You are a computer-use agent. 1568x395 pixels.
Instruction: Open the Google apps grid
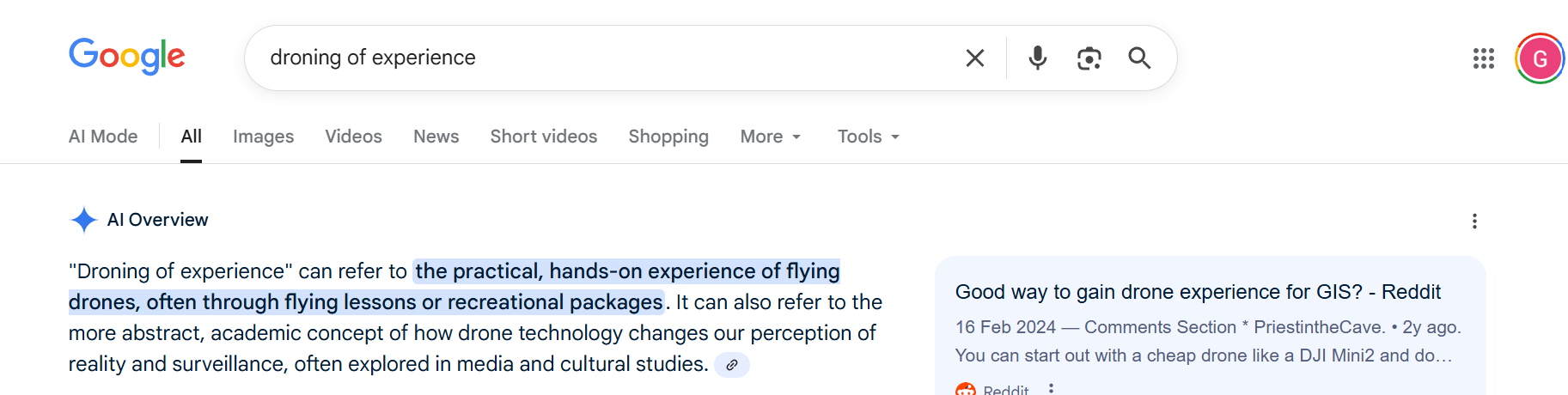[1483, 58]
